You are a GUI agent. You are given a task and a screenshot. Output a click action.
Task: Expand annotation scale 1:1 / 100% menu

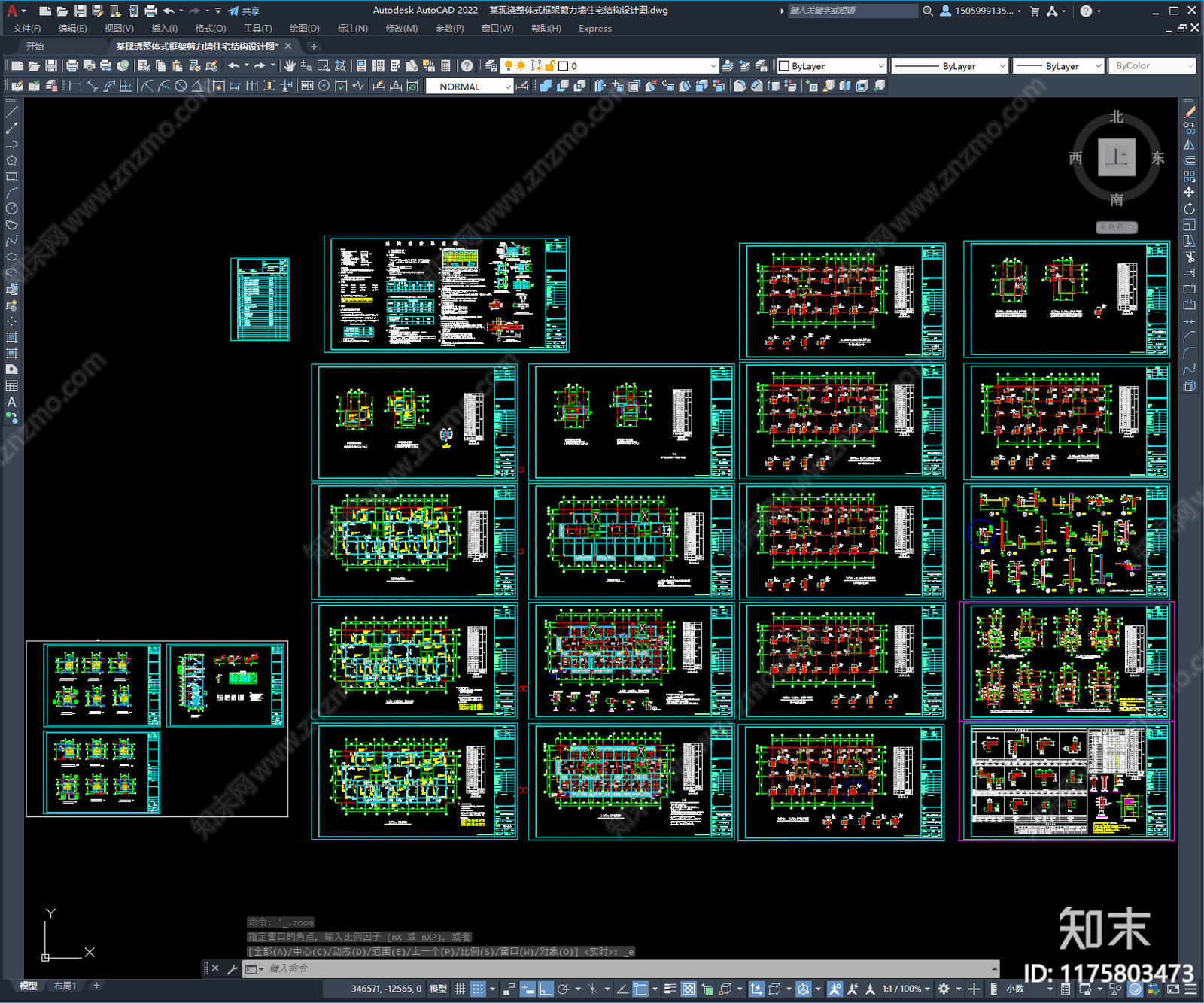(906, 989)
